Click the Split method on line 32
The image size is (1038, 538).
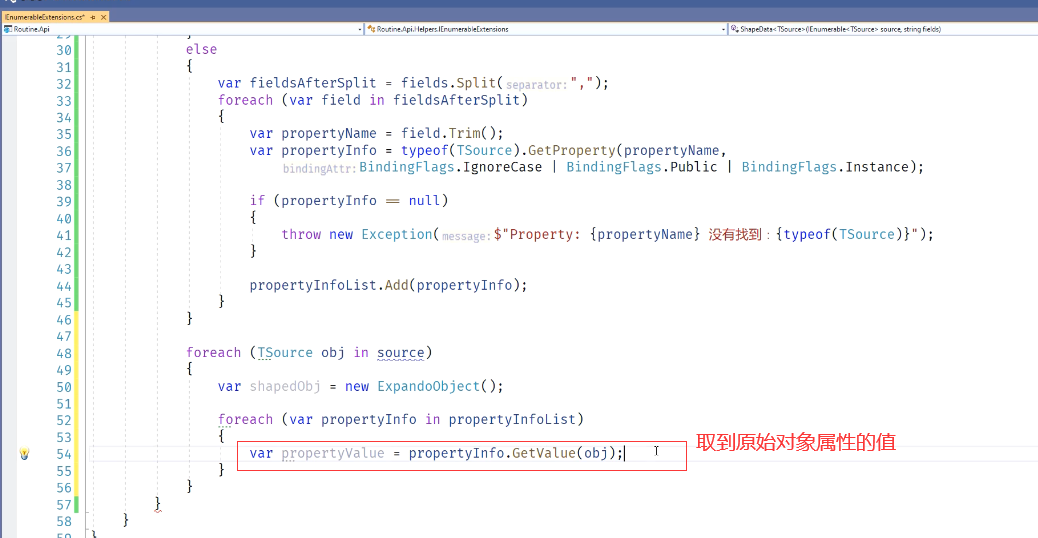pos(476,83)
